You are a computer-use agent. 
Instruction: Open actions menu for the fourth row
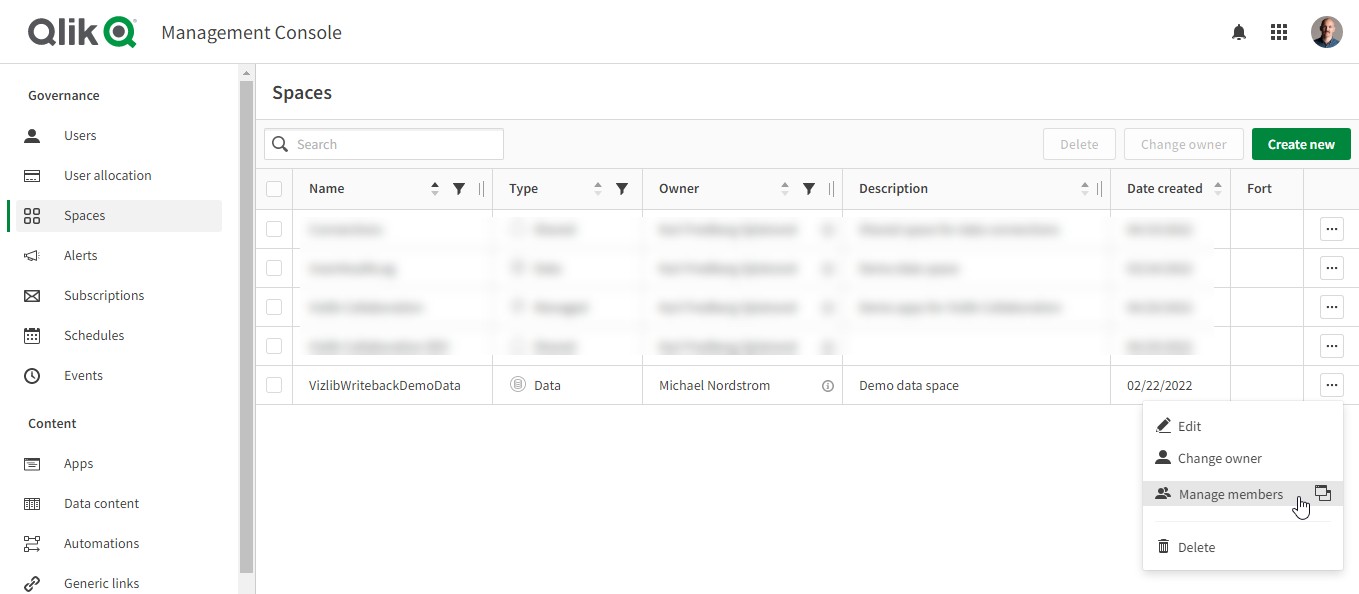(1331, 346)
